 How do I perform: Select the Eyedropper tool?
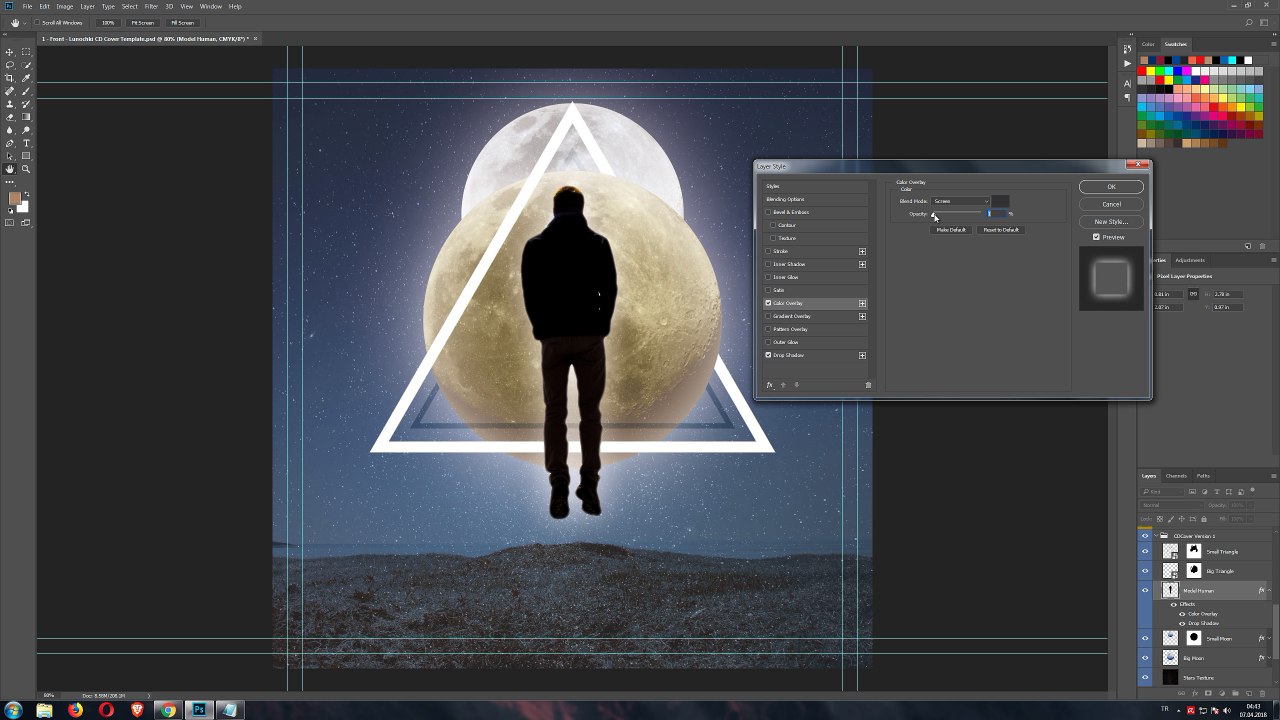26,78
